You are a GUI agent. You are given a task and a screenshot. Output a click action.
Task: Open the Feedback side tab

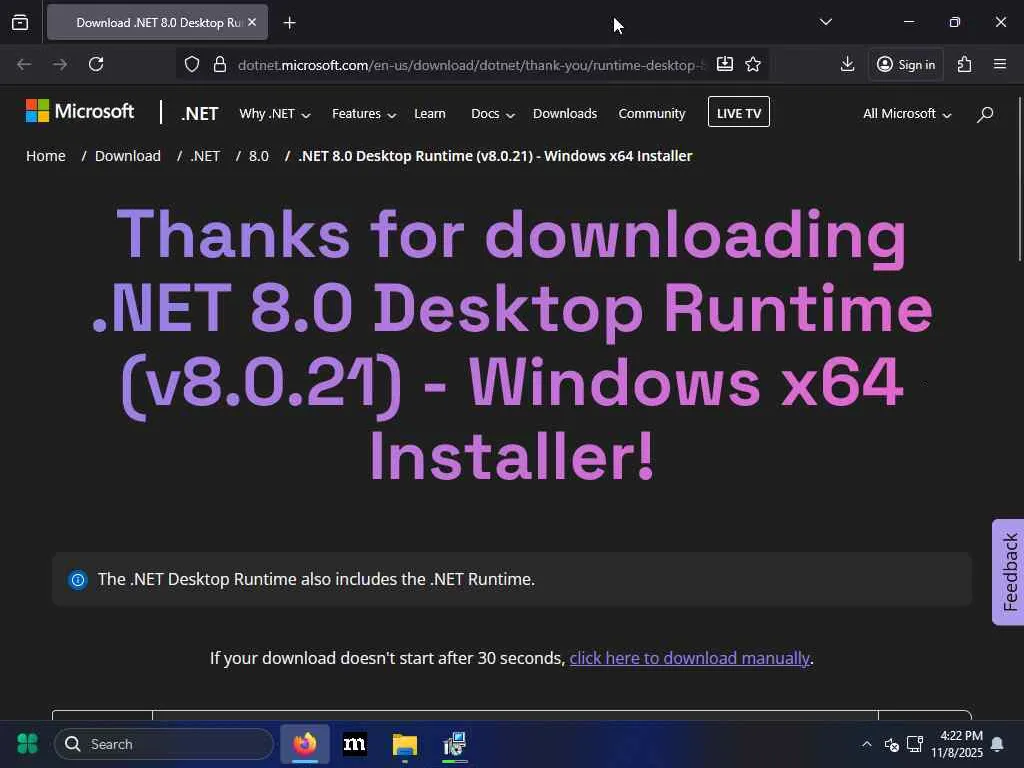pyautogui.click(x=1009, y=572)
